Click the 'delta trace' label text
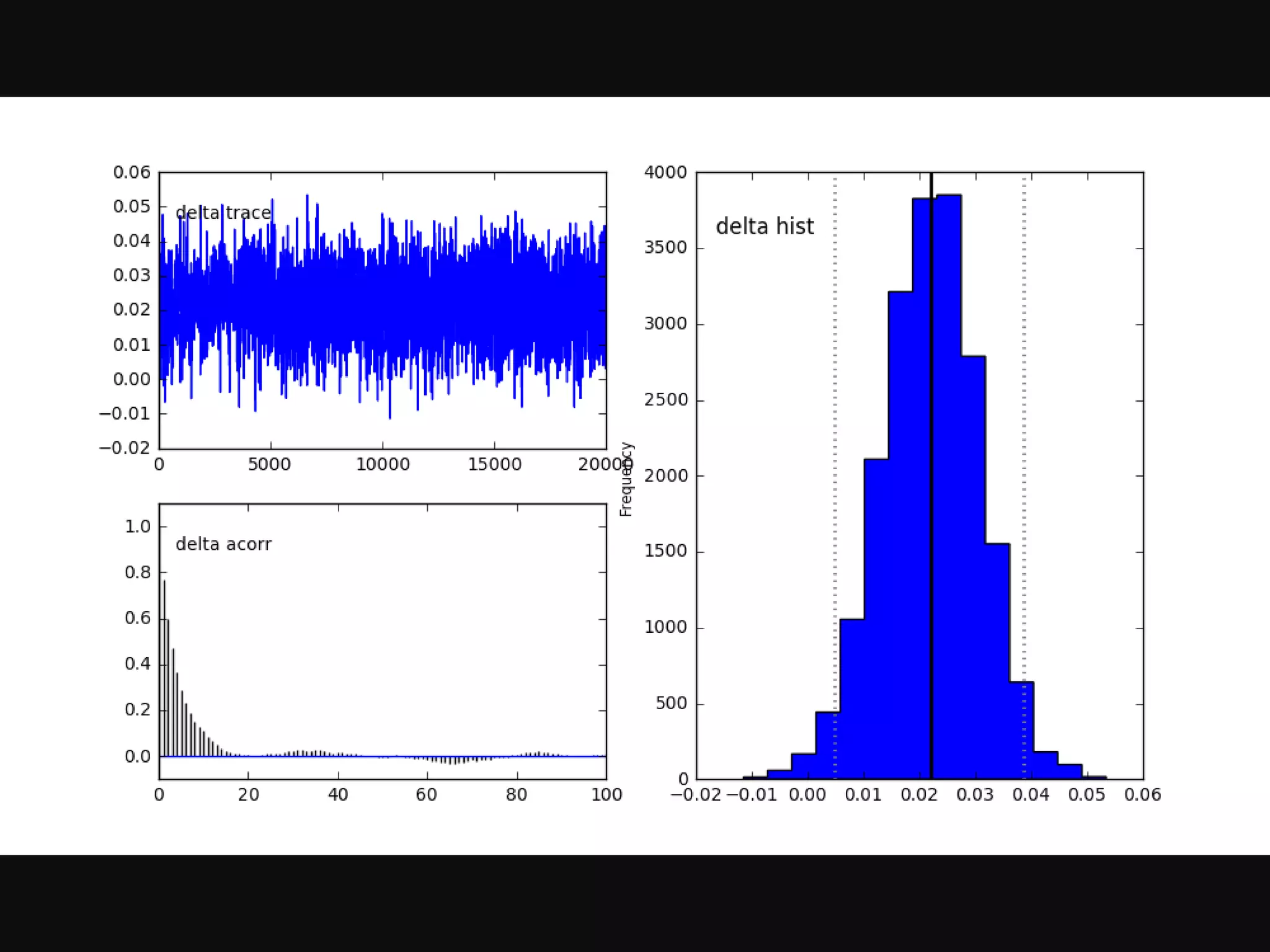Screen dimensions: 1270x952 click(x=223, y=213)
